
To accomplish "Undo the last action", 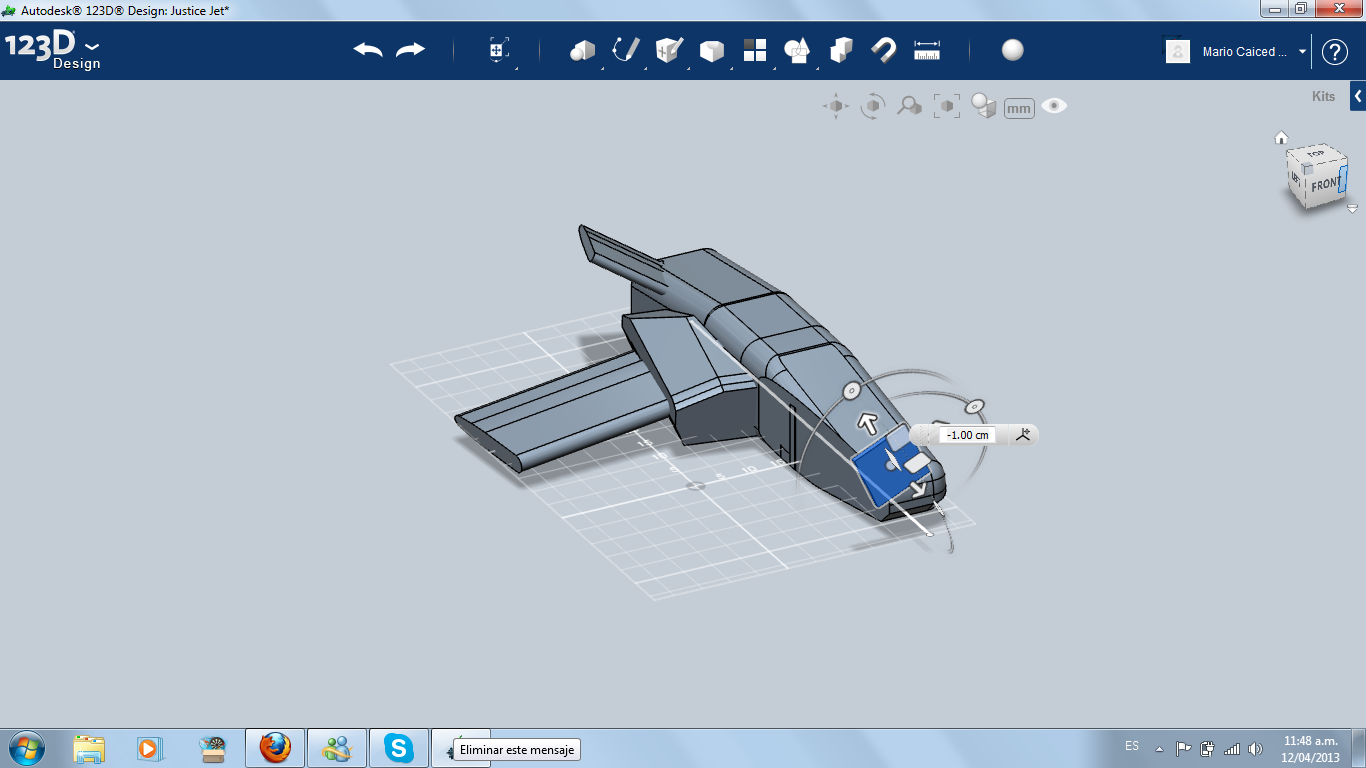I will [x=368, y=50].
